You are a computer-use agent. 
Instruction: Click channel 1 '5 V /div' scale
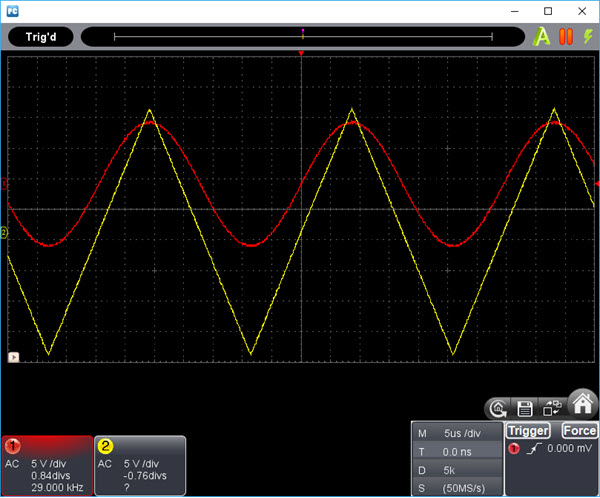[49, 464]
